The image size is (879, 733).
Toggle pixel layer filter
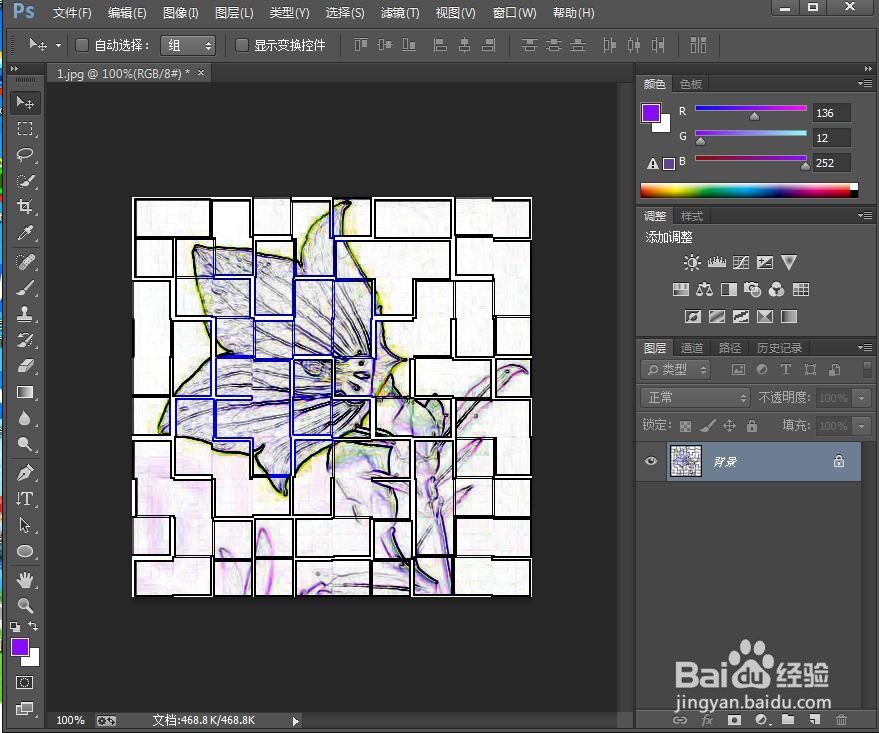click(x=738, y=369)
